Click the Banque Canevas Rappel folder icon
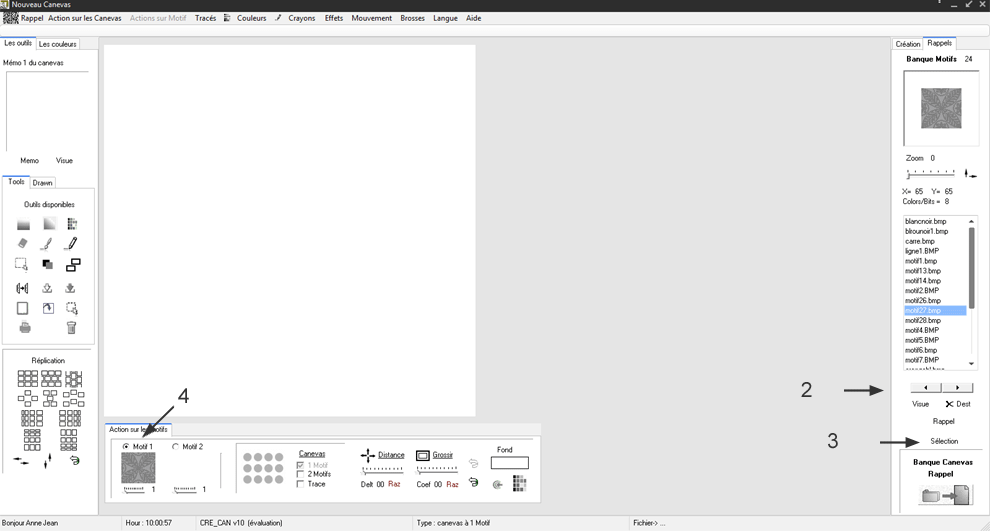 (942, 495)
